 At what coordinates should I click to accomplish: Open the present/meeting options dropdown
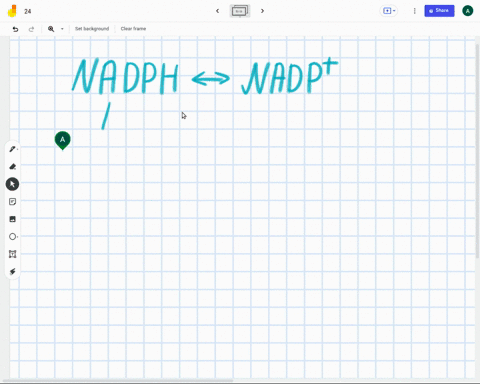389,11
